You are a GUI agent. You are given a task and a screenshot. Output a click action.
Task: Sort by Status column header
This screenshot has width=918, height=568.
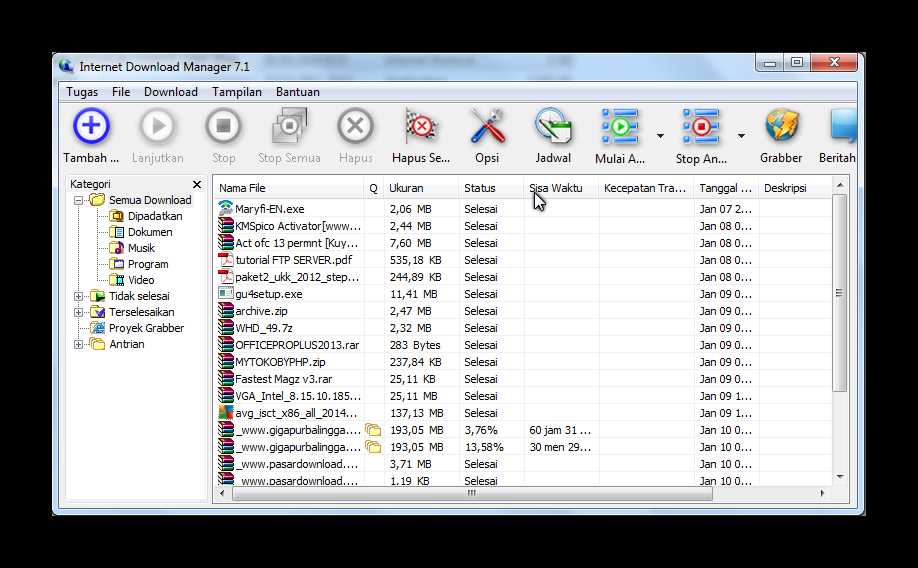[x=491, y=188]
